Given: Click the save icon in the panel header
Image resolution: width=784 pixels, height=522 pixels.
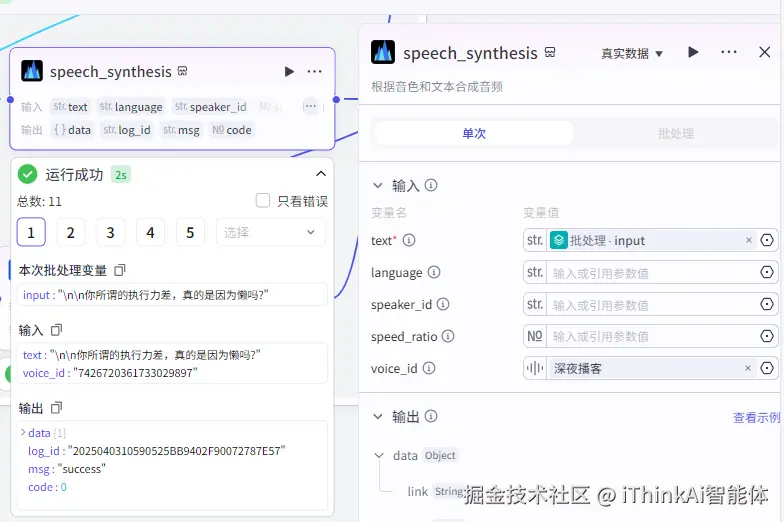Looking at the screenshot, I should pos(550,52).
